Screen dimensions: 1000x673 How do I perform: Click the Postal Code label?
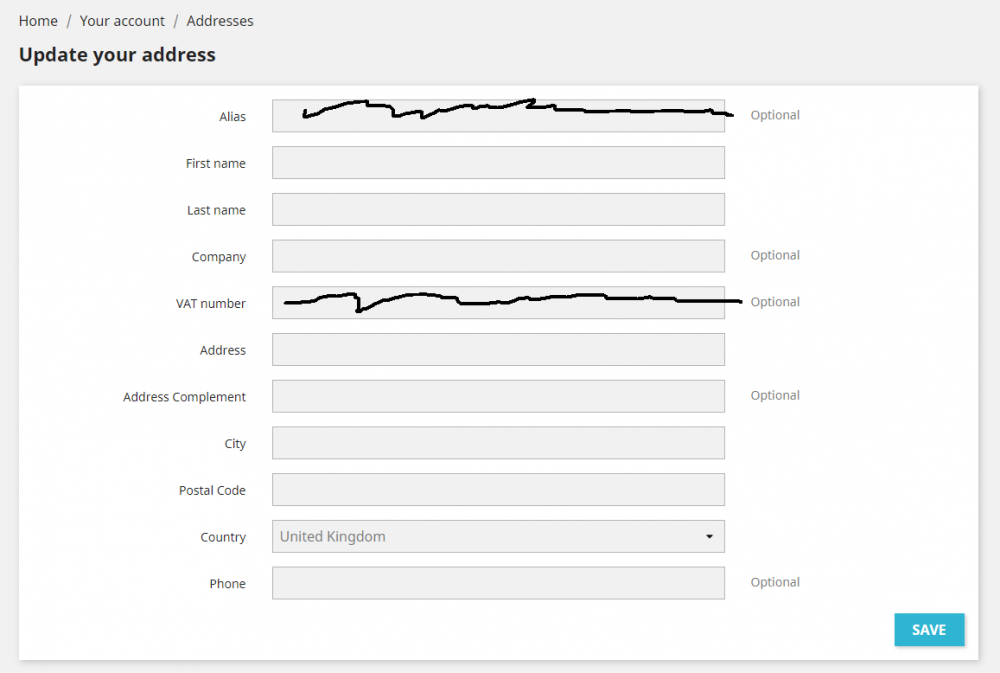212,491
